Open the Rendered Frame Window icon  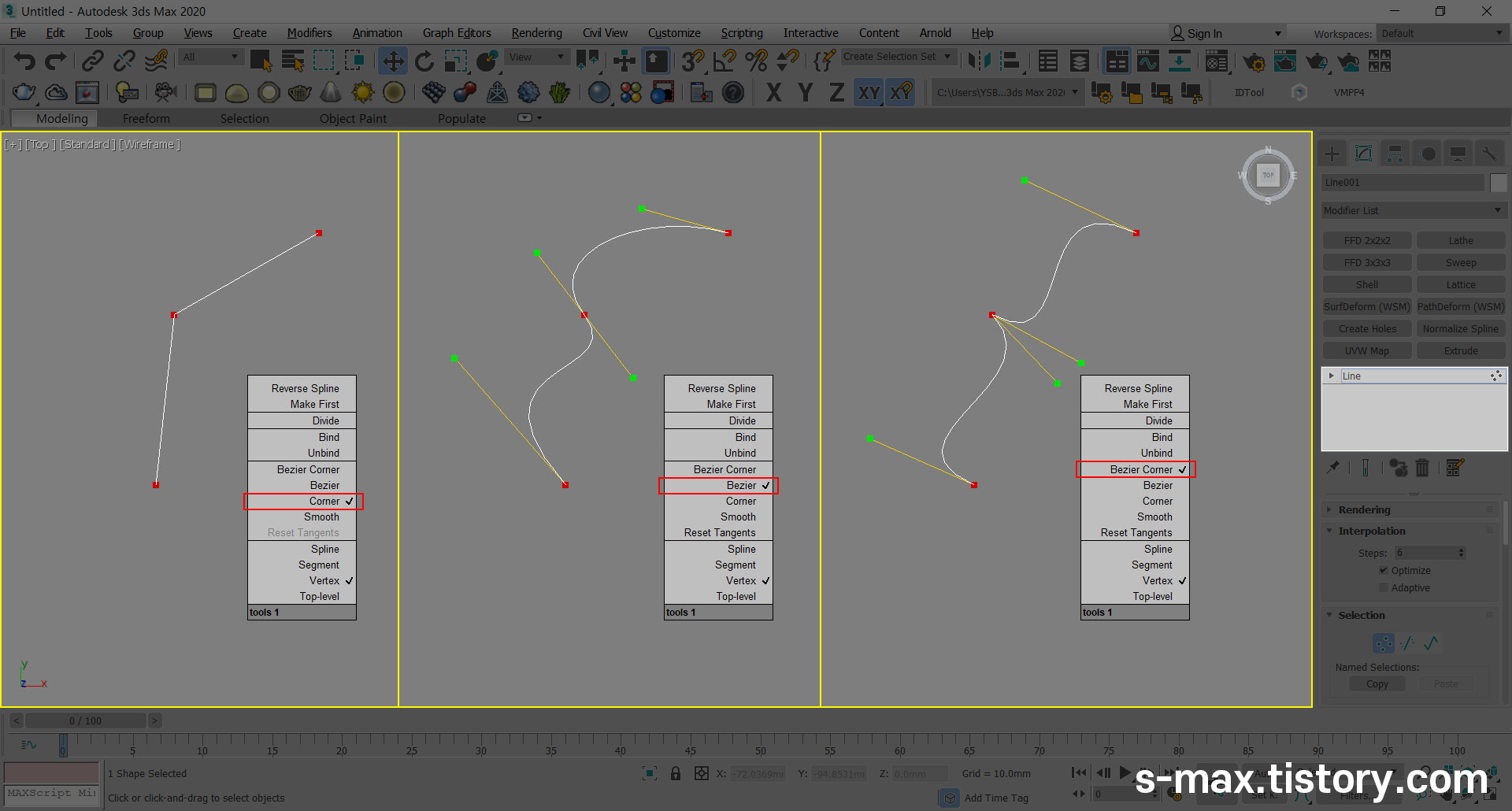point(1285,61)
